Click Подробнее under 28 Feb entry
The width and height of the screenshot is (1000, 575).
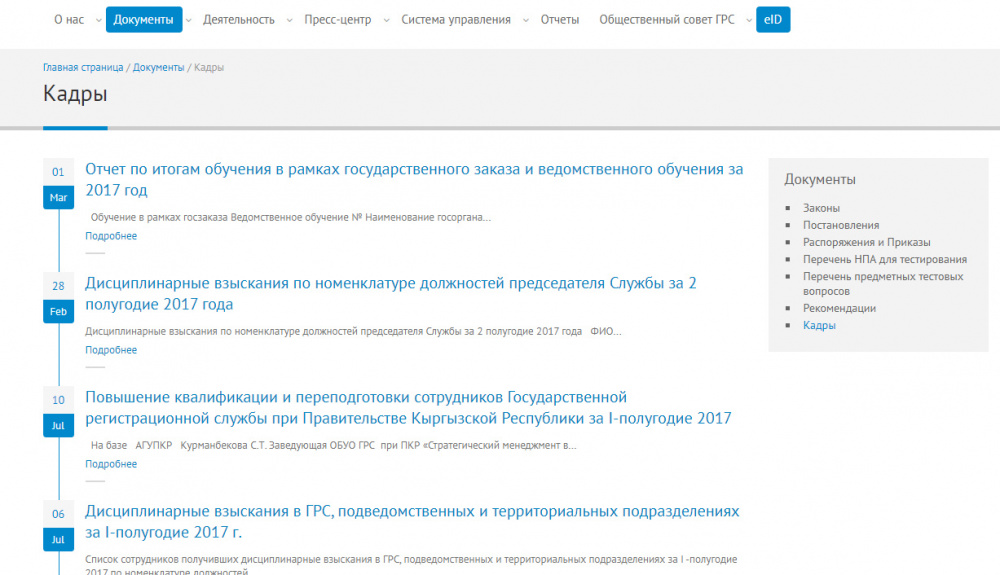[x=111, y=350]
